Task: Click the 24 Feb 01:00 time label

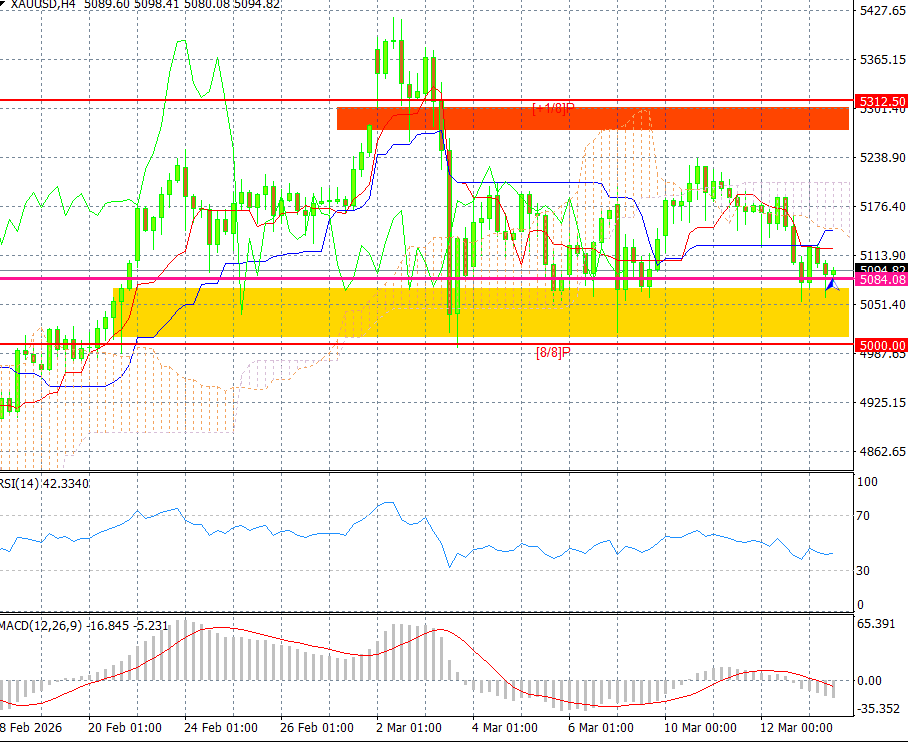Action: tap(221, 728)
